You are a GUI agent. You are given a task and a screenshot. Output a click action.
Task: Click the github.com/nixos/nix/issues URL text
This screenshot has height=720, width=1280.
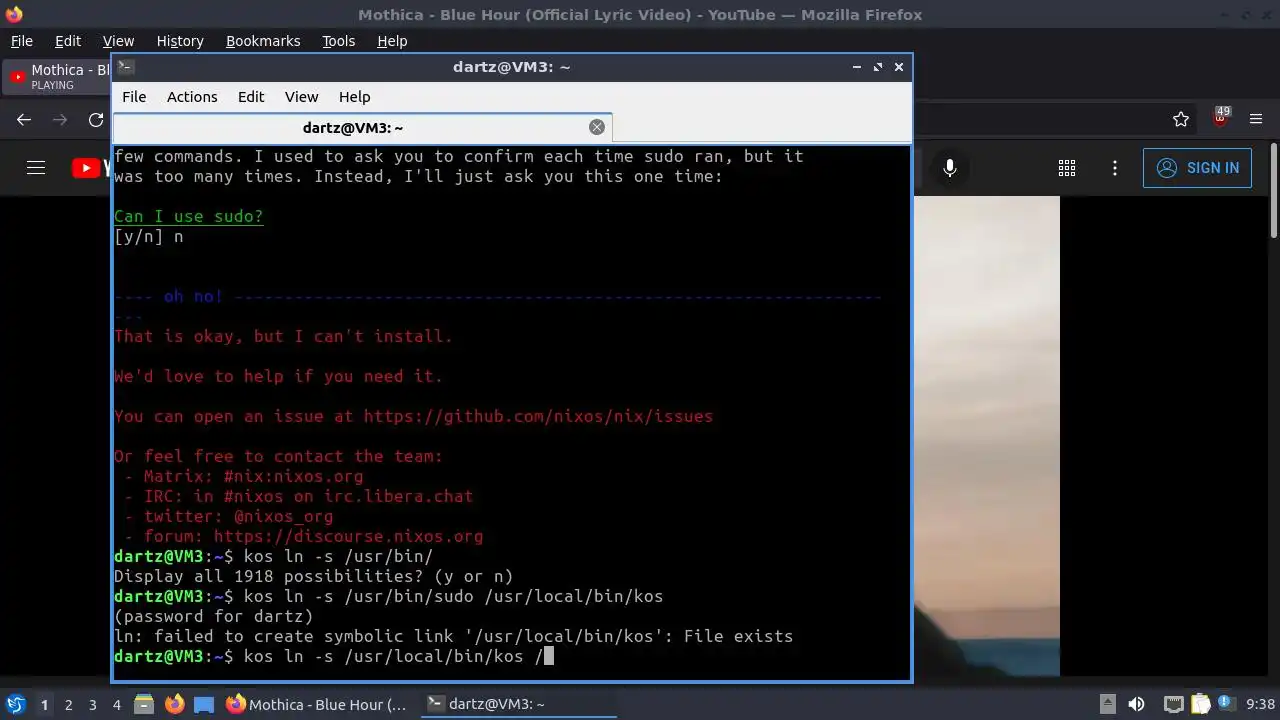[x=538, y=417]
